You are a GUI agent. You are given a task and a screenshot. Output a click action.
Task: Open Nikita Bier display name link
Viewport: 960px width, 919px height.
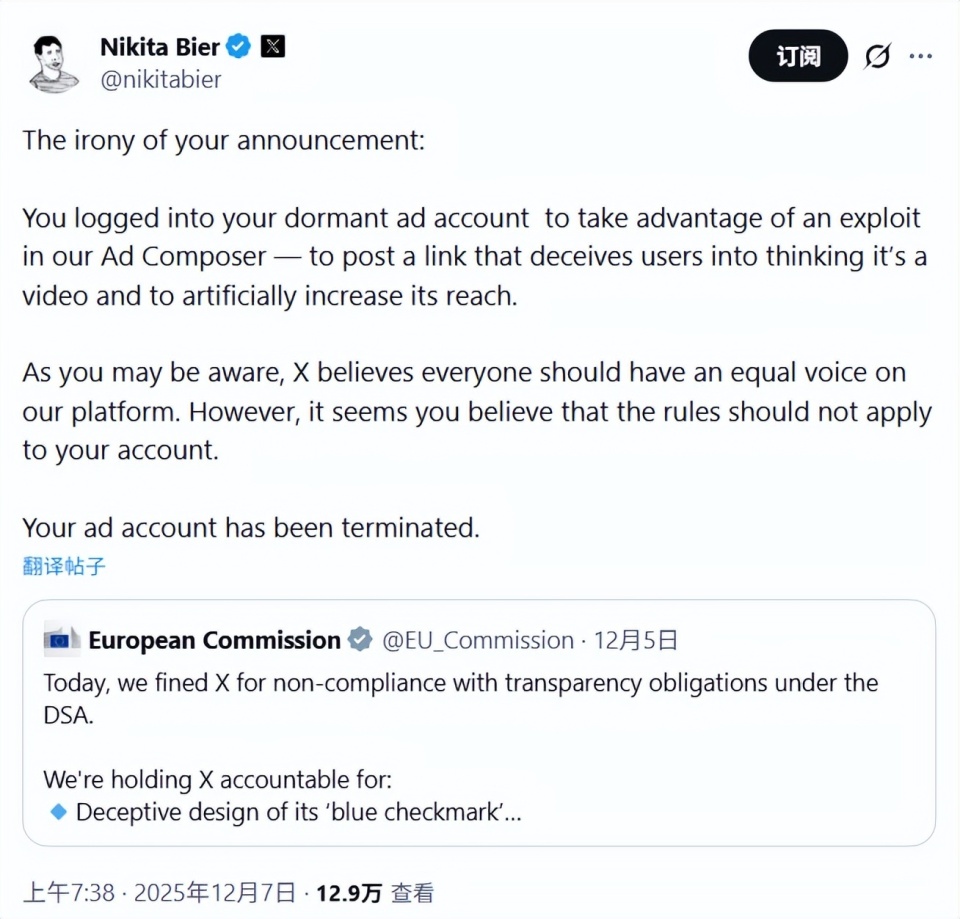point(159,46)
